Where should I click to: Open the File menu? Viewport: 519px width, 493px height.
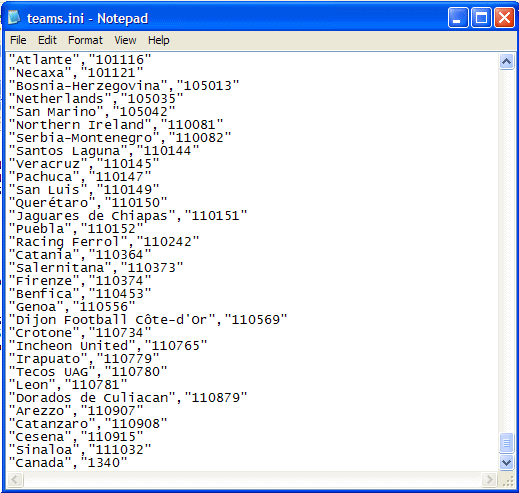point(18,40)
